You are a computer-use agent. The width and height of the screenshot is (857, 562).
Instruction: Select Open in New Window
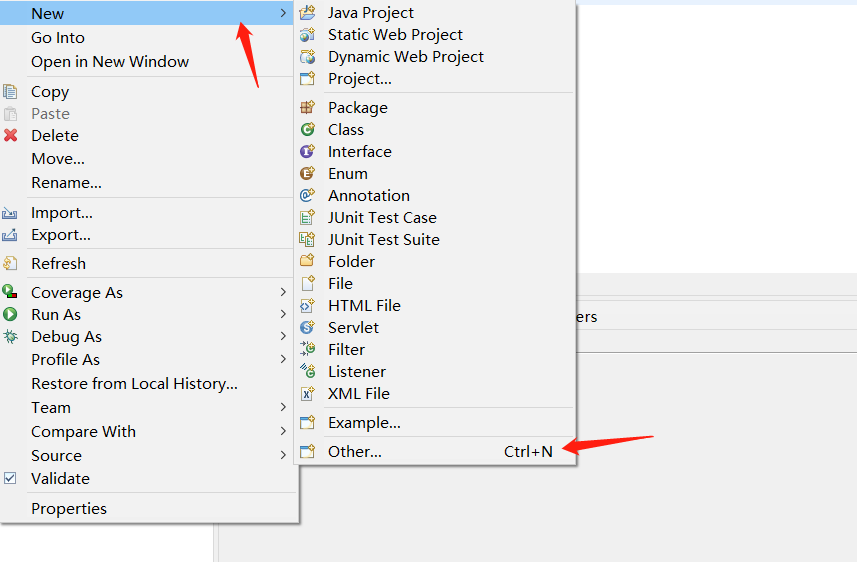pos(148,62)
